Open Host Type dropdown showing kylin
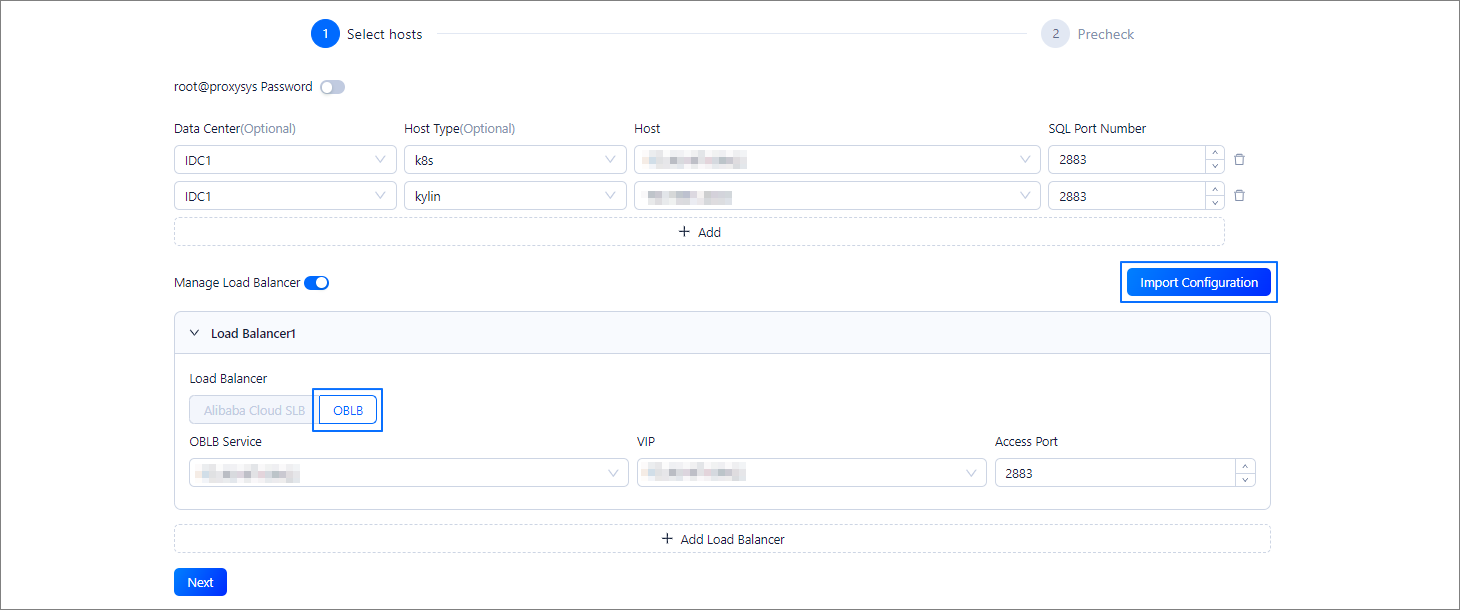Viewport: 1460px width, 610px height. click(514, 196)
